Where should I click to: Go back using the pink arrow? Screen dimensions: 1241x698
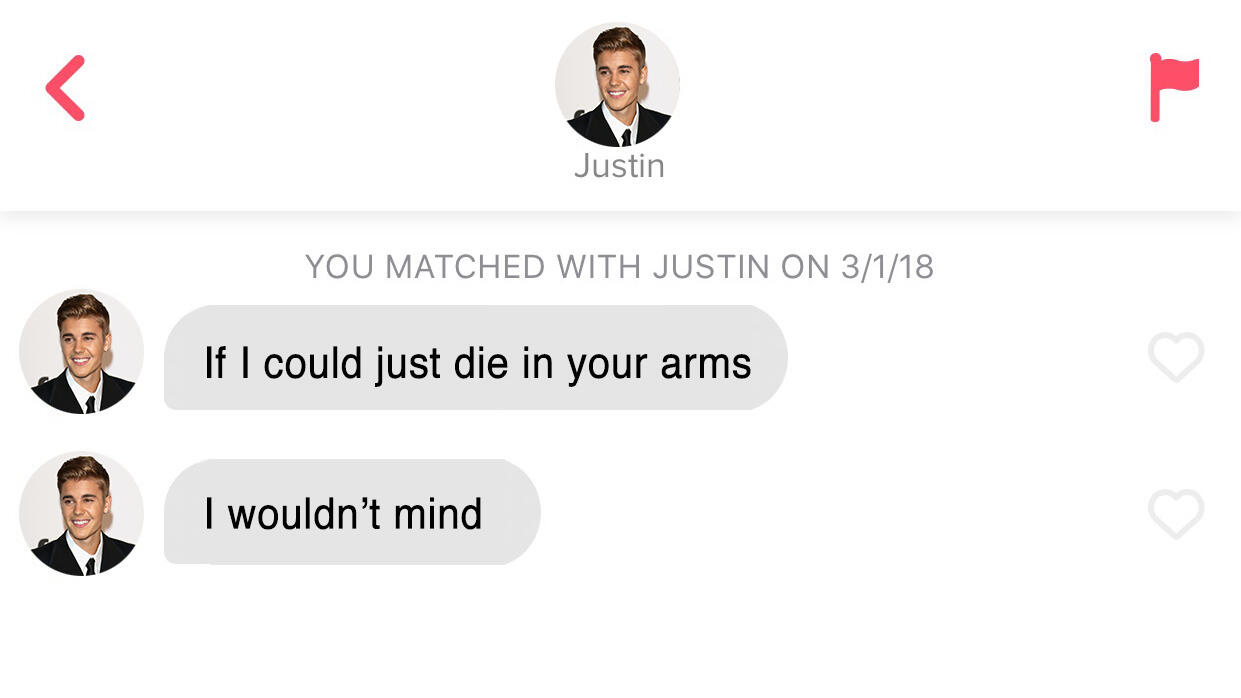point(66,88)
